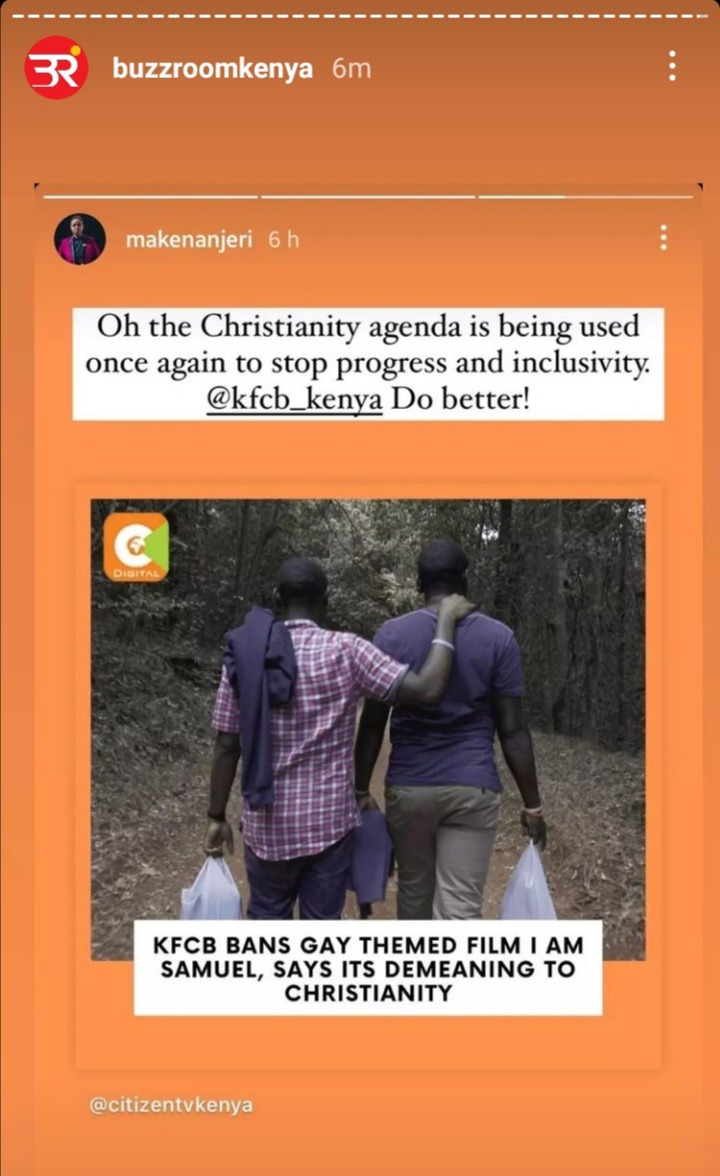This screenshot has height=1176, width=720.
Task: Open the buzzroomkenya profile picture
Action: pos(56,68)
